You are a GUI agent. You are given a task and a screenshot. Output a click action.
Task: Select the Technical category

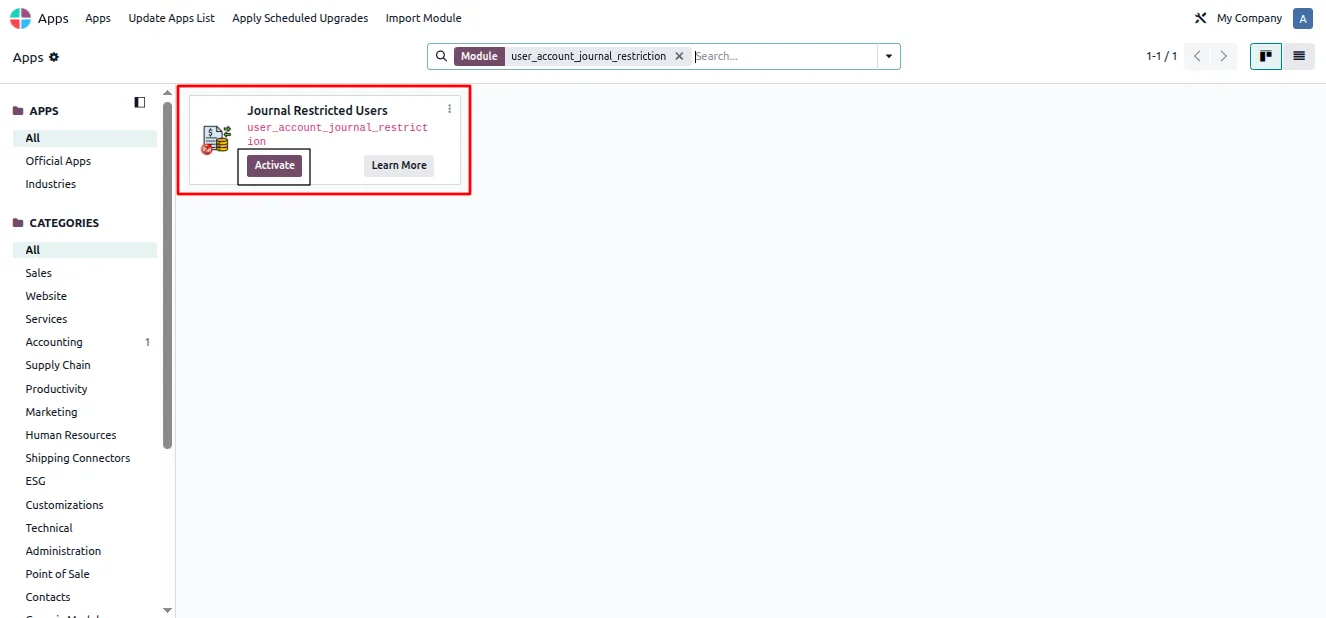pos(84,528)
